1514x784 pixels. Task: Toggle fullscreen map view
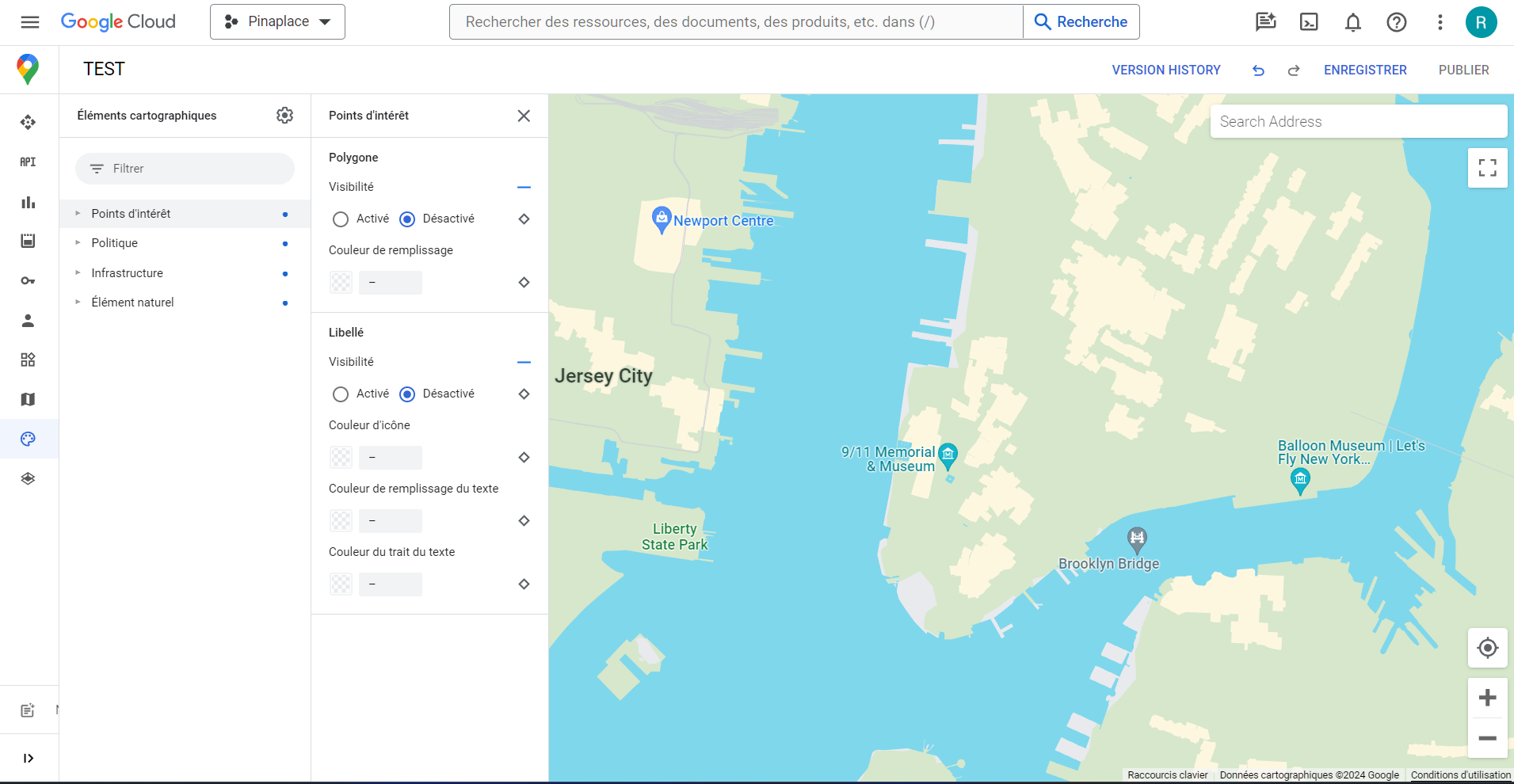tap(1487, 168)
